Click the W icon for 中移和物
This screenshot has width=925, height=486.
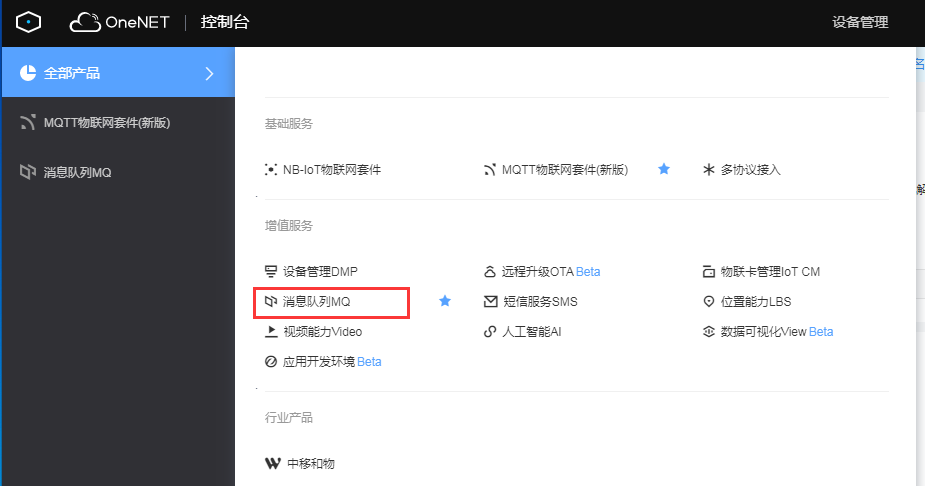[273, 464]
